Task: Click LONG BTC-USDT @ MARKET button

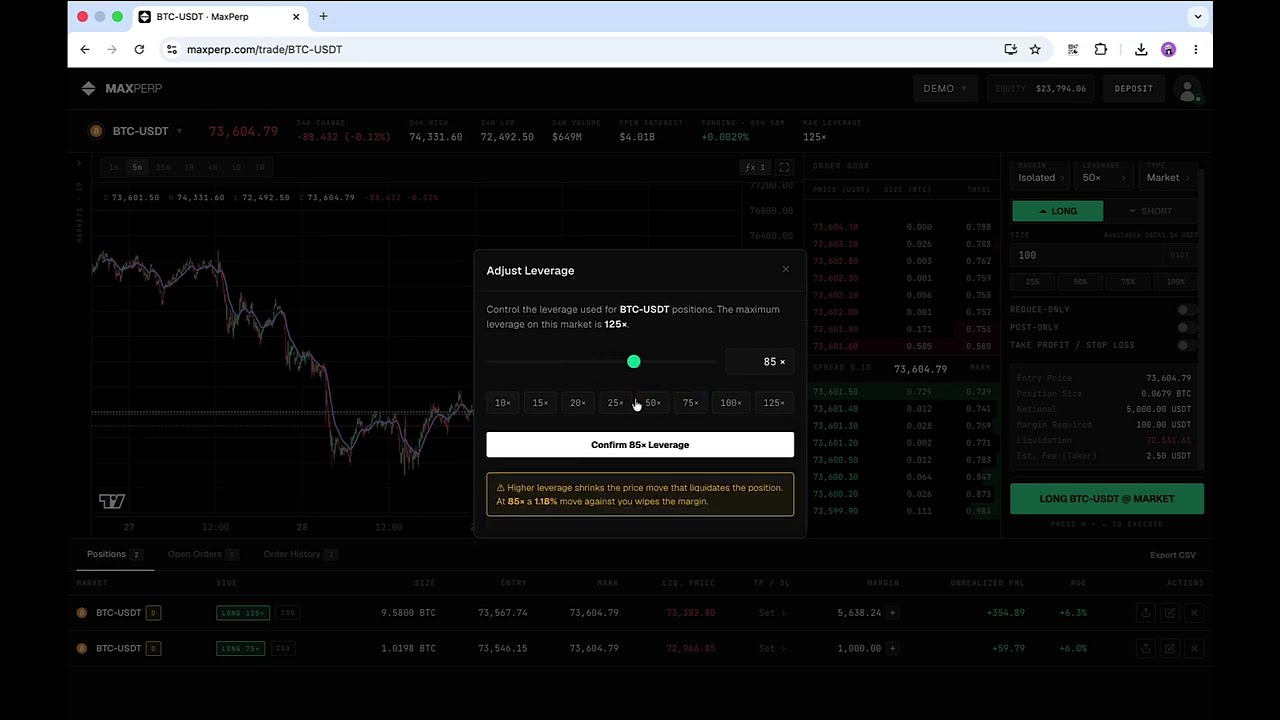Action: tap(1107, 499)
